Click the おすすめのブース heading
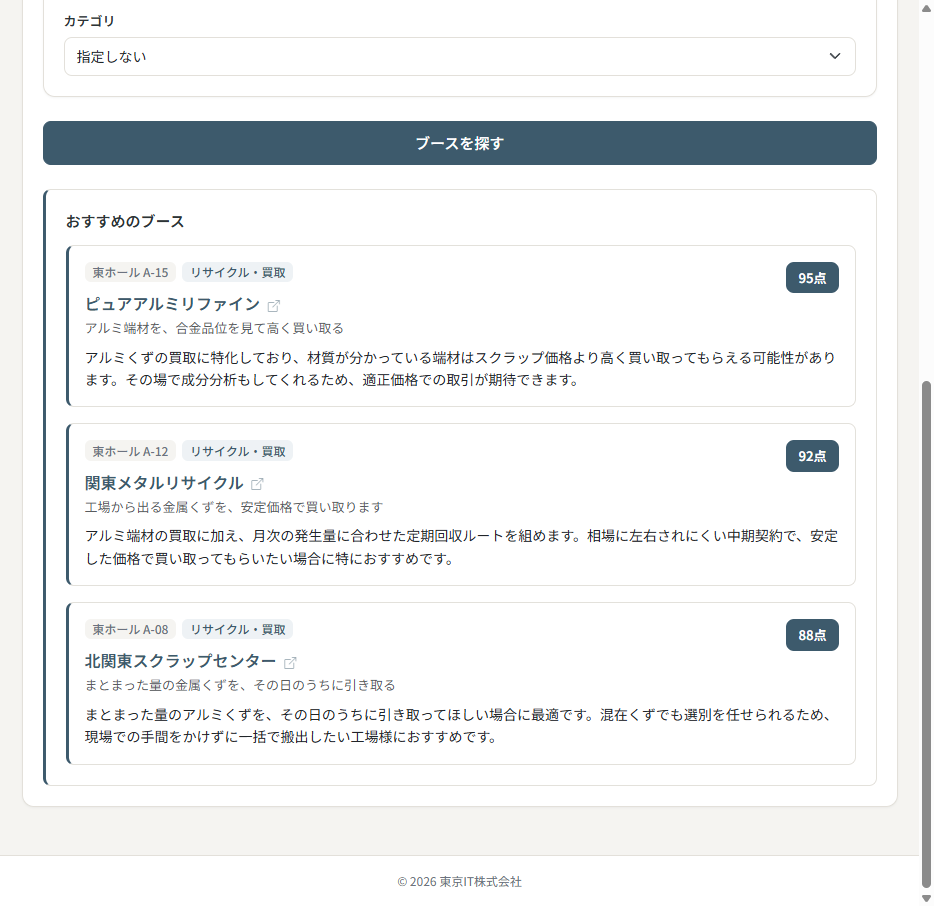 click(x=125, y=221)
